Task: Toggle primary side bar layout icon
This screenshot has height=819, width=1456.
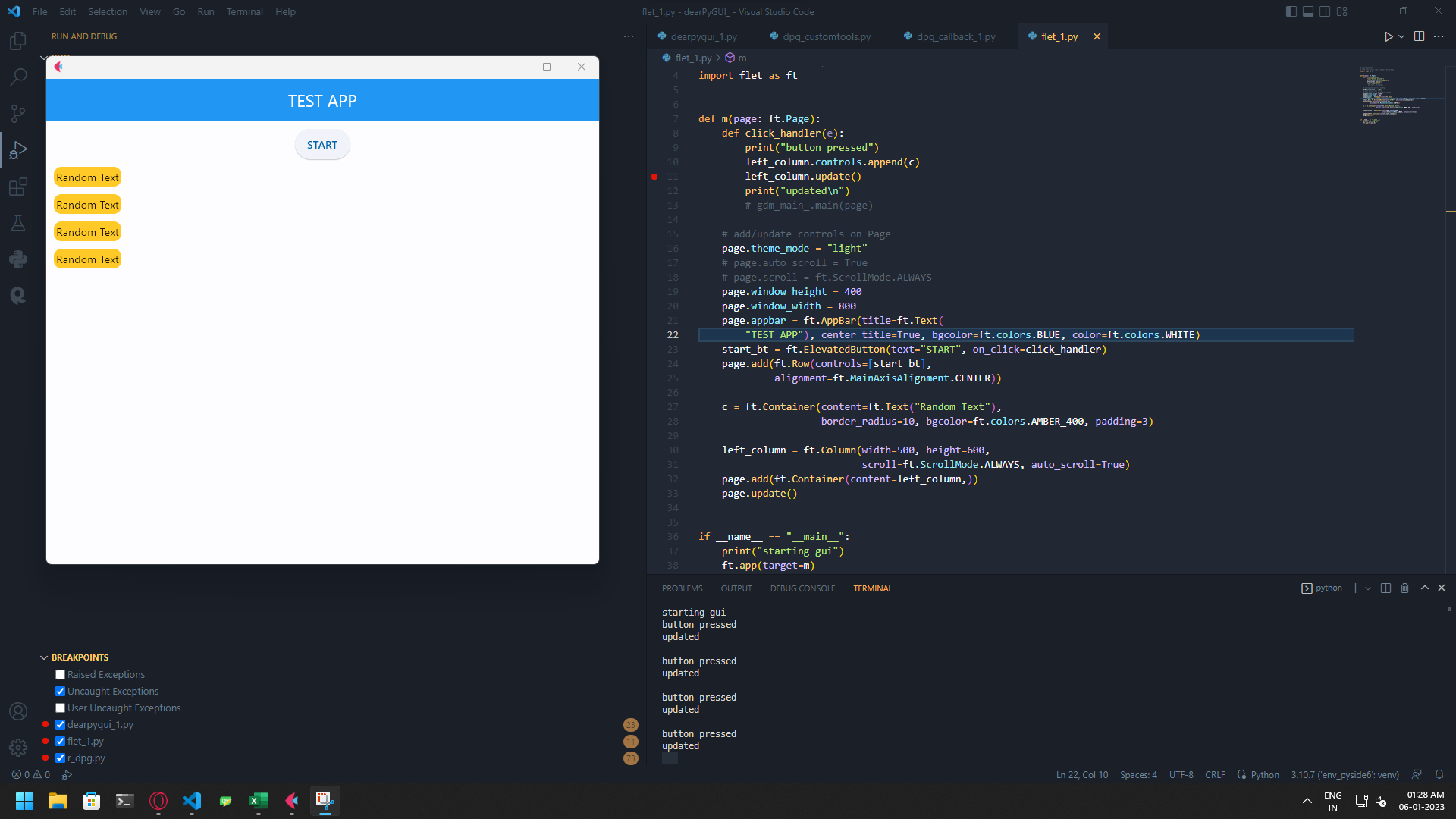Action: click(x=1291, y=11)
